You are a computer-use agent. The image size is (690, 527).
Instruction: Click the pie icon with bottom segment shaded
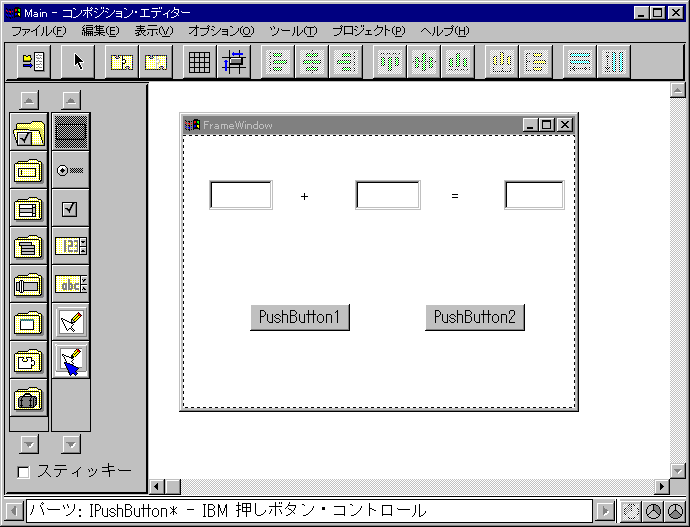[675, 511]
